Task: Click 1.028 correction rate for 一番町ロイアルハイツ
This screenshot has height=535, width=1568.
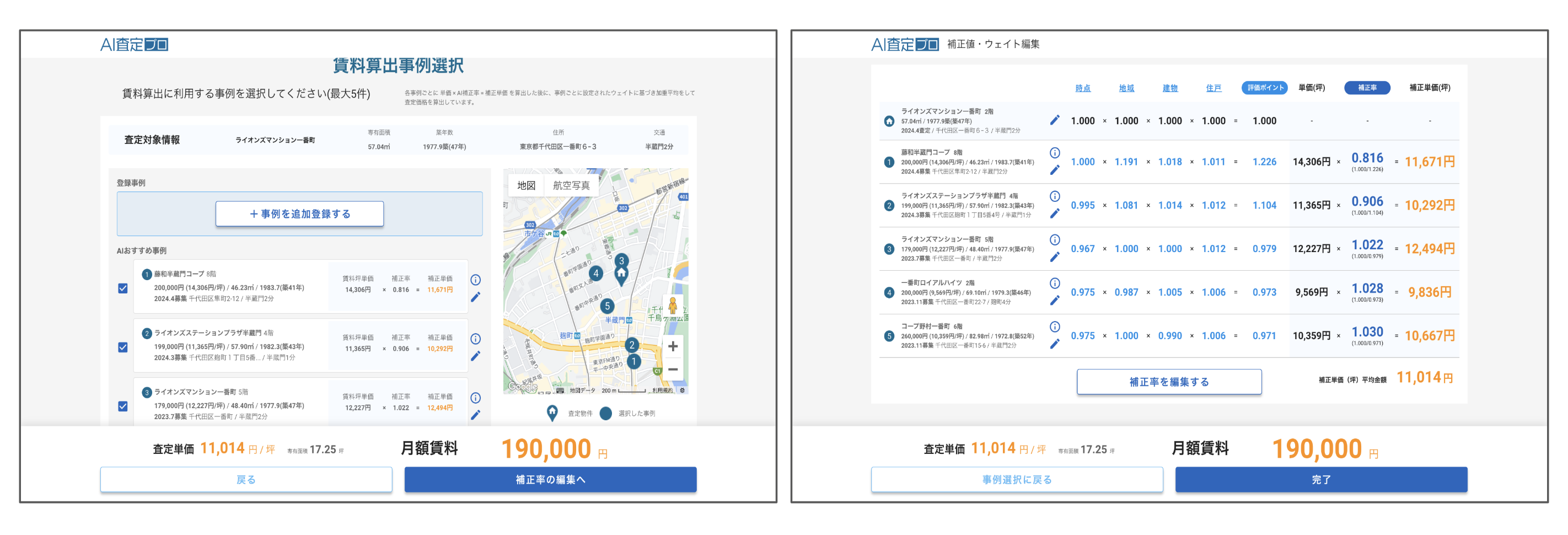Action: tap(1367, 288)
